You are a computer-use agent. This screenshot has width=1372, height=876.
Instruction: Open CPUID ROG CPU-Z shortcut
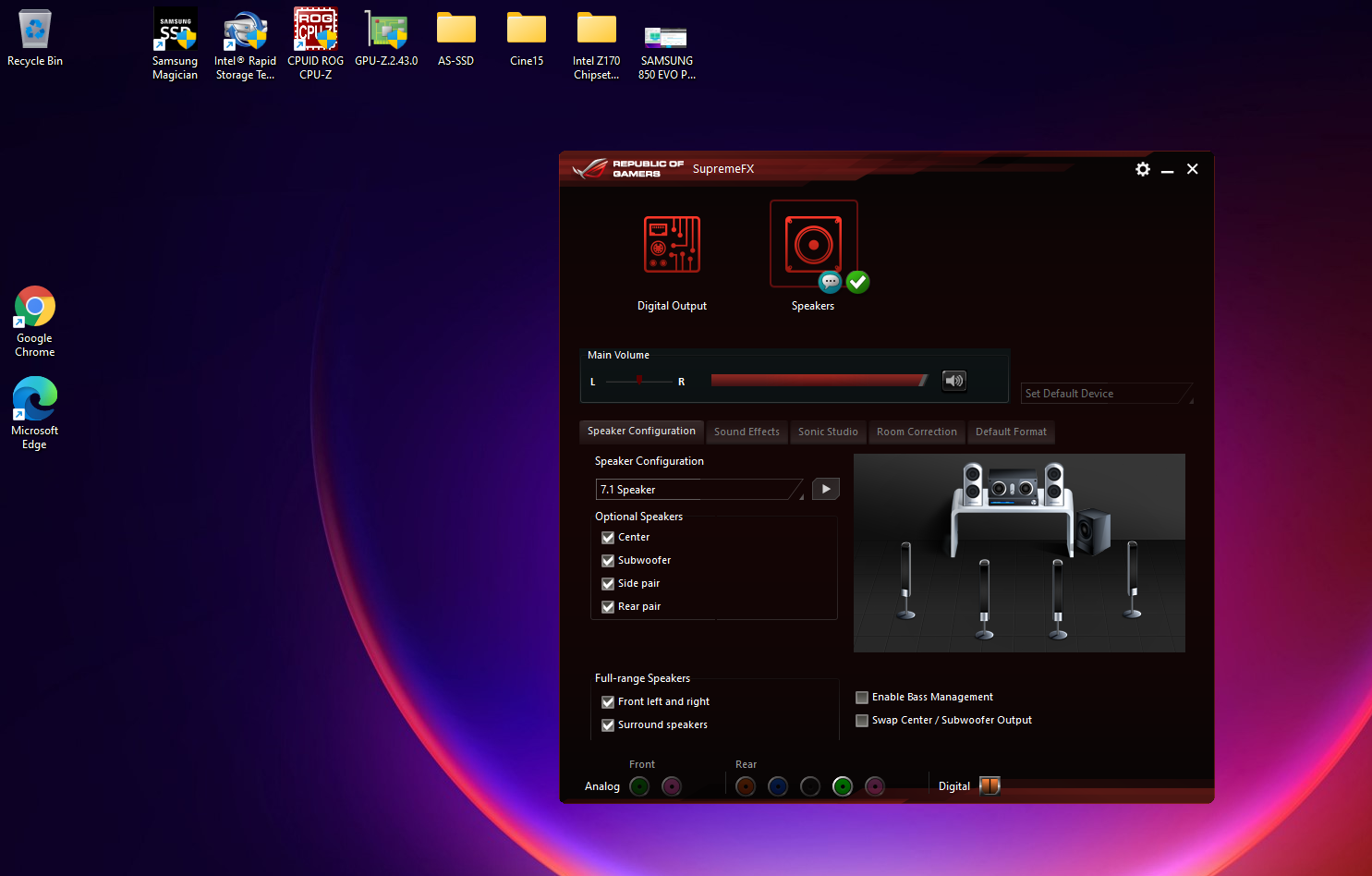[316, 44]
